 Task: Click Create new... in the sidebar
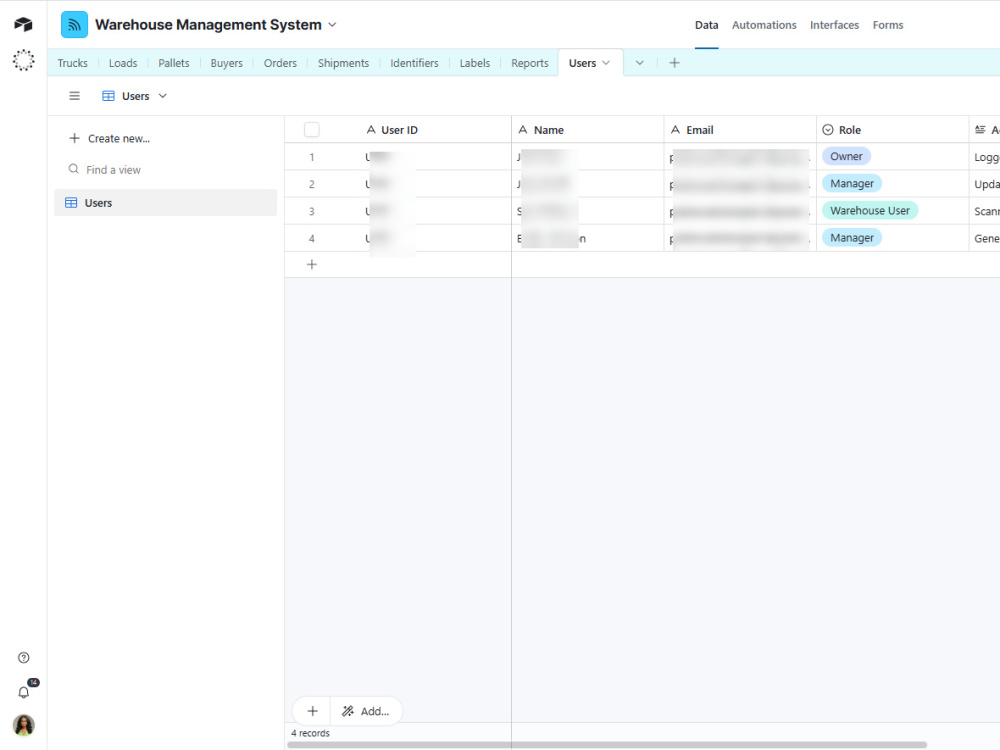[119, 138]
